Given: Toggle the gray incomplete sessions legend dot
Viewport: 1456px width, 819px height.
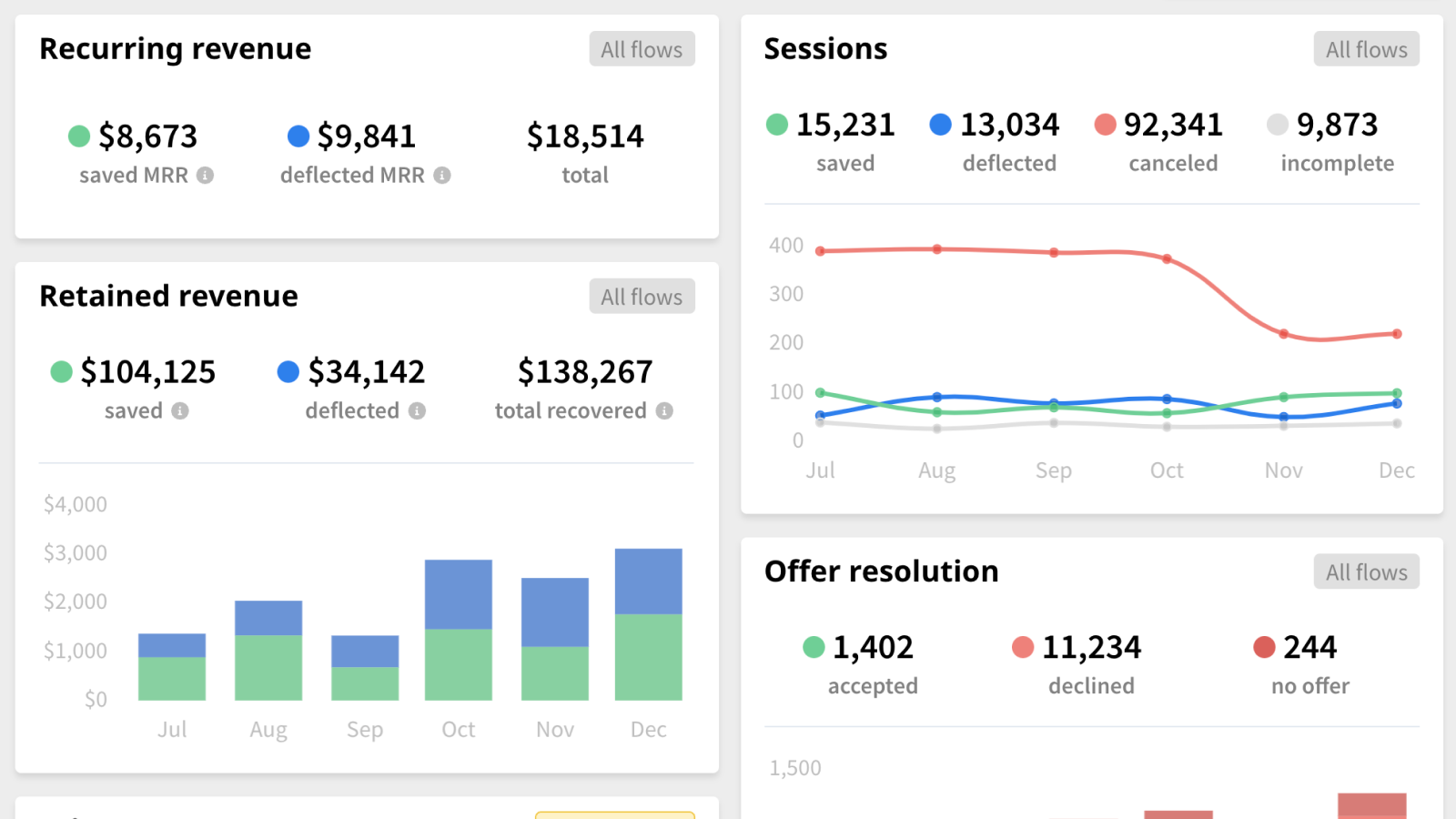Looking at the screenshot, I should [x=1278, y=125].
